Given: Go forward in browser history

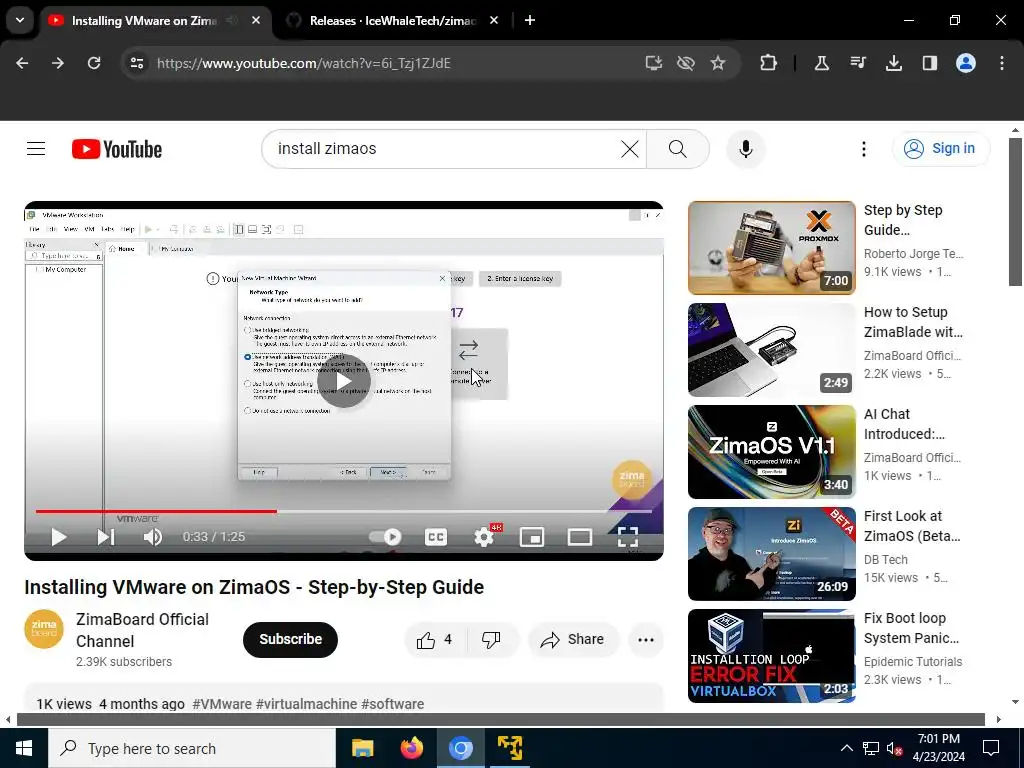Looking at the screenshot, I should [58, 63].
